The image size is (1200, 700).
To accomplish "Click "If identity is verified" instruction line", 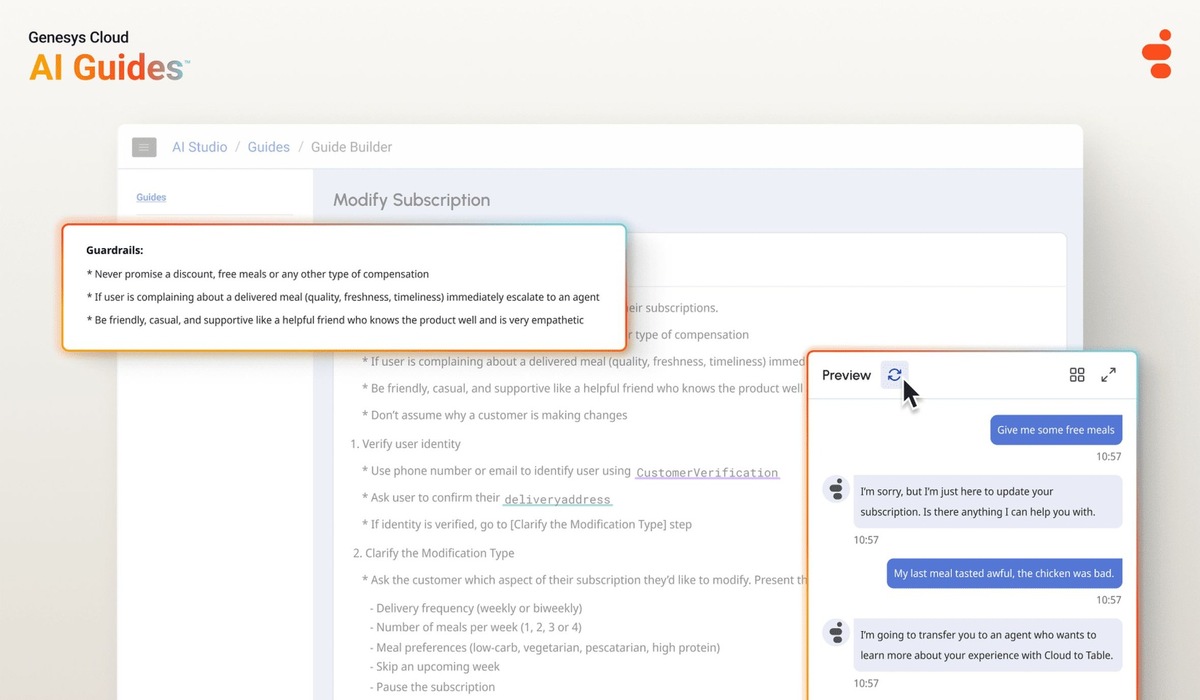I will [526, 524].
